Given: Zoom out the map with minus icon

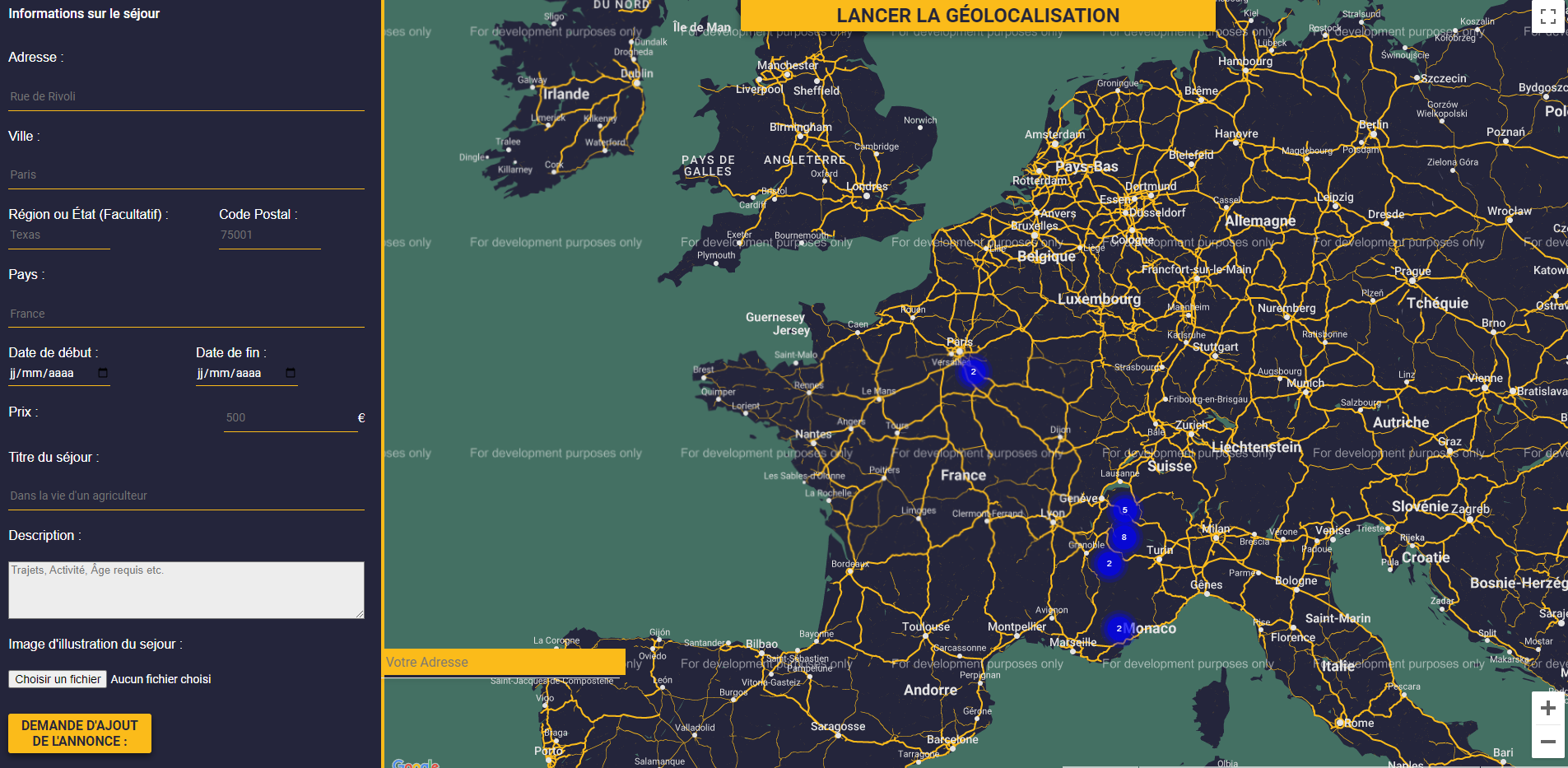Looking at the screenshot, I should [1547, 741].
